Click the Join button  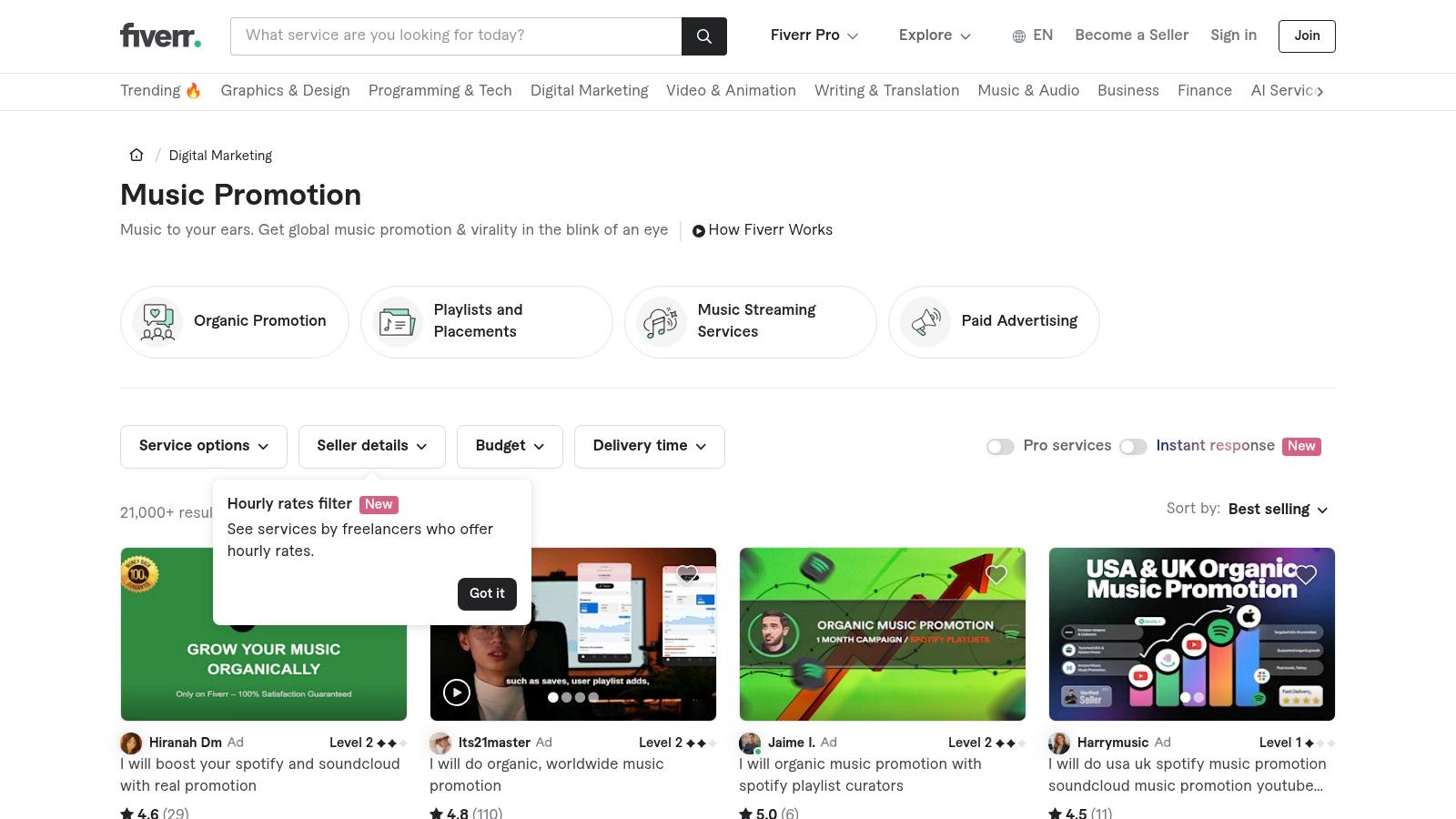(x=1307, y=36)
